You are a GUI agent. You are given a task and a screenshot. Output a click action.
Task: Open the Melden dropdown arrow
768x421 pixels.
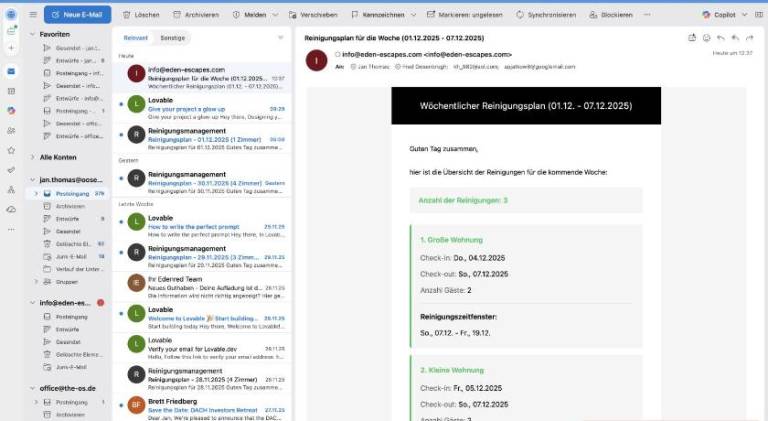(x=275, y=15)
